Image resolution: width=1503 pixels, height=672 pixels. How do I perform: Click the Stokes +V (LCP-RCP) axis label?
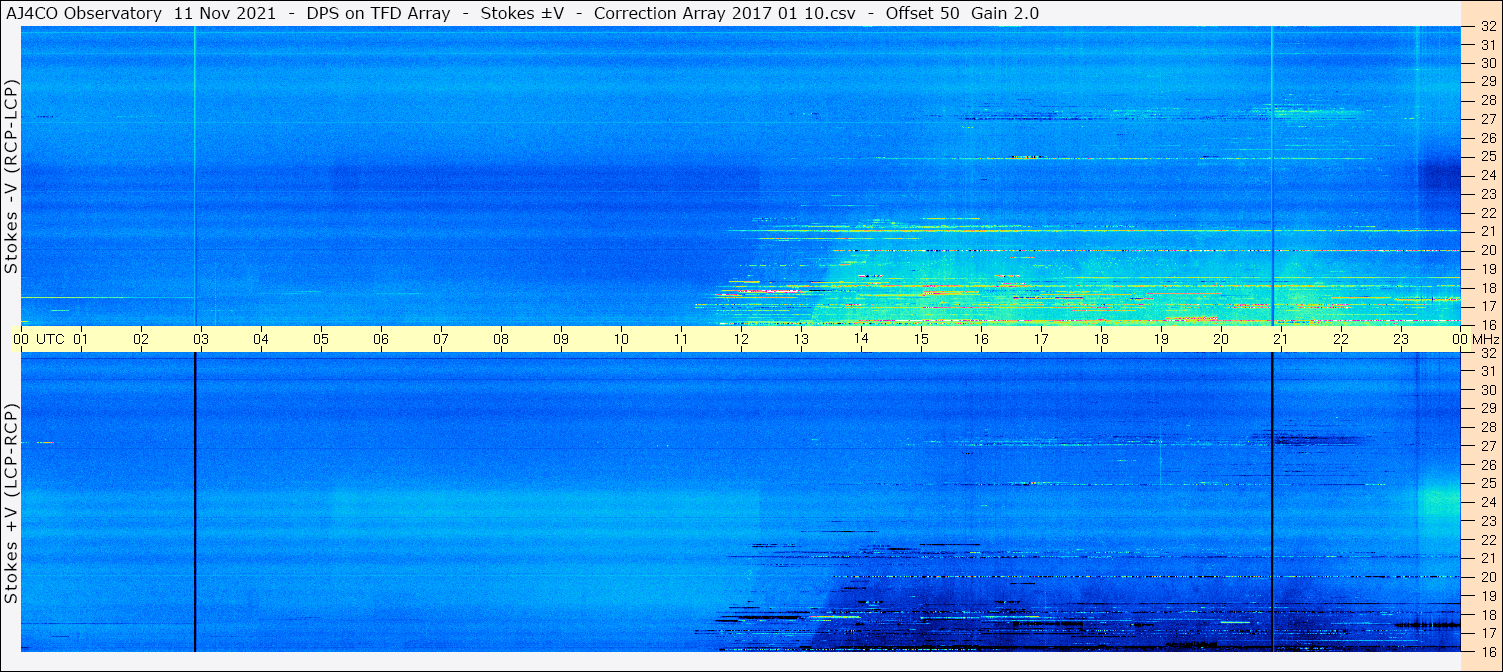point(12,503)
